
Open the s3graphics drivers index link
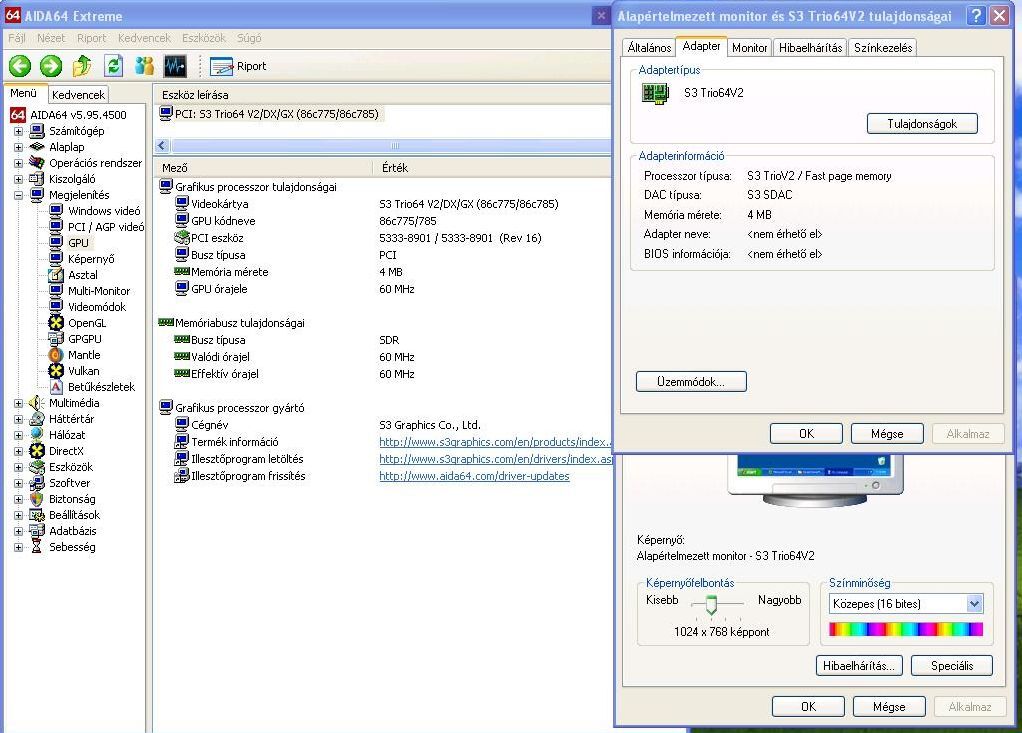tap(495, 459)
